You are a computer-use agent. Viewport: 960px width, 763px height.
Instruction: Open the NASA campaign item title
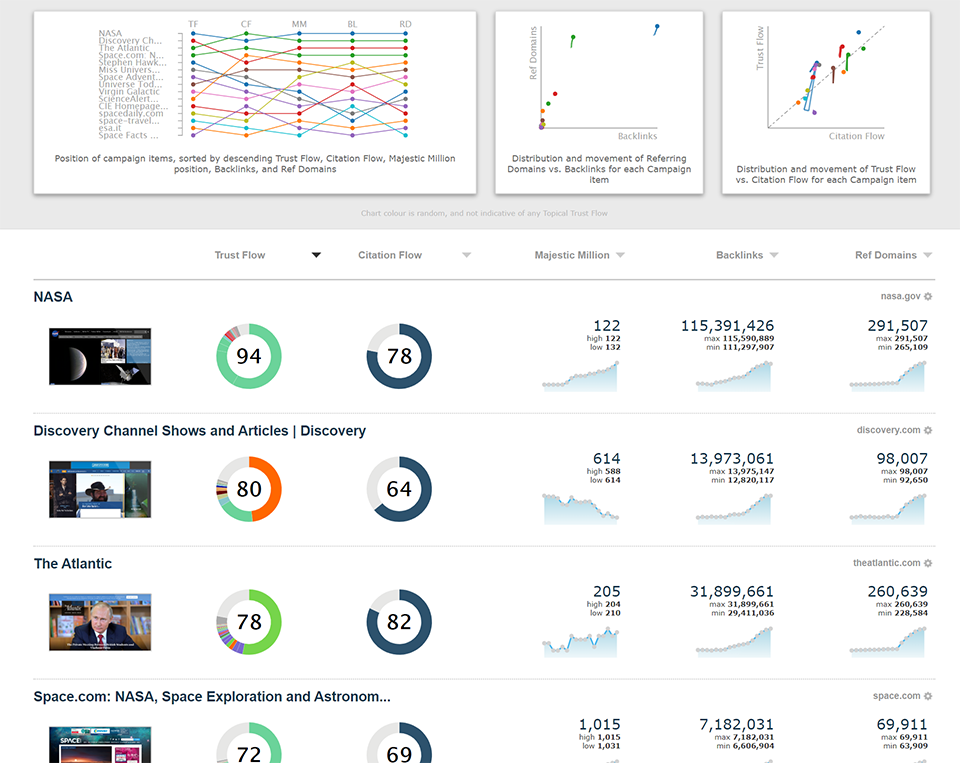pos(53,297)
